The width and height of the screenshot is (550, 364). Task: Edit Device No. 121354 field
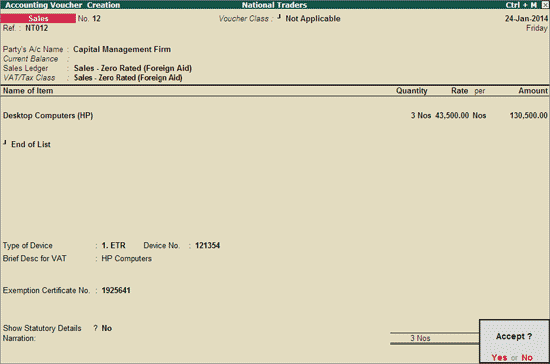(207, 245)
